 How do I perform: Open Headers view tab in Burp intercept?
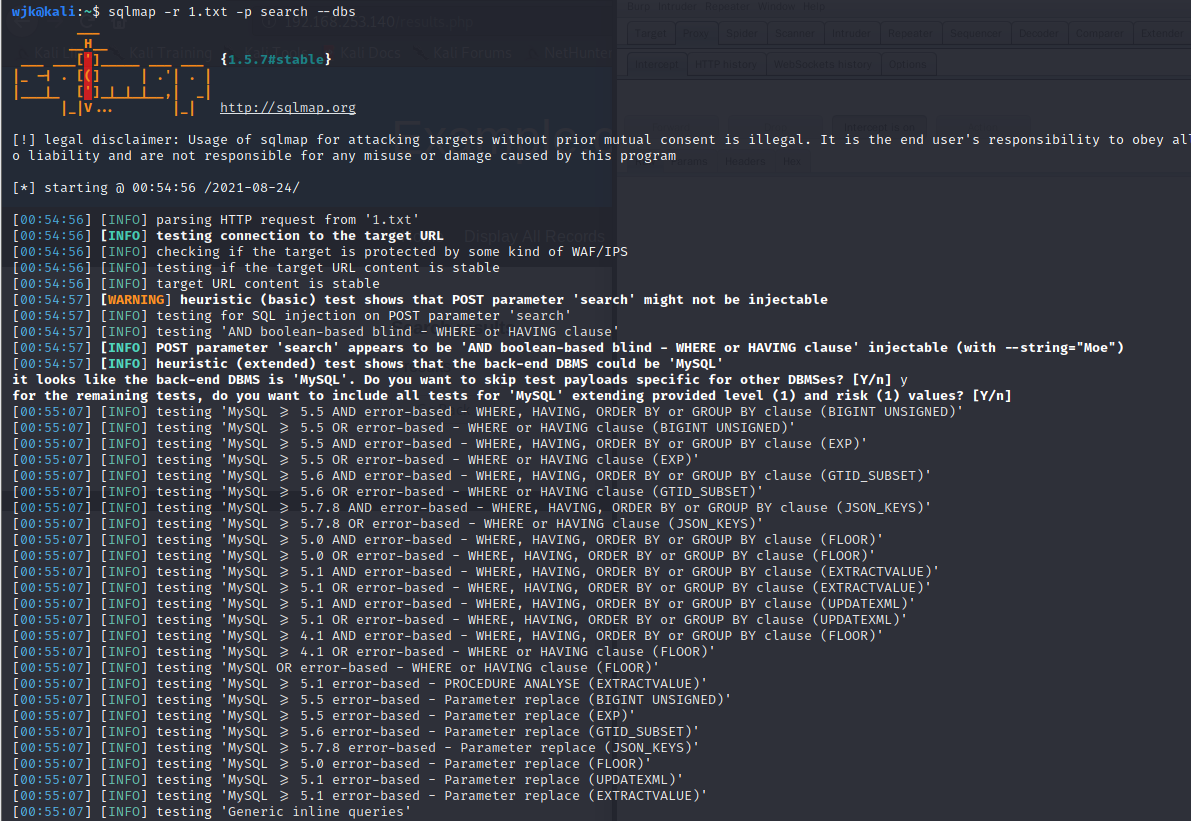[745, 162]
